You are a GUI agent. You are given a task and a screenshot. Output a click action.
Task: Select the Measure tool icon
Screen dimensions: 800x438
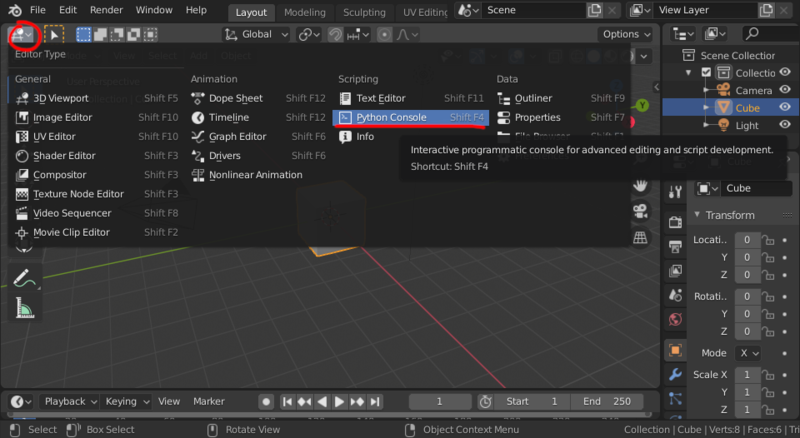pyautogui.click(x=23, y=308)
